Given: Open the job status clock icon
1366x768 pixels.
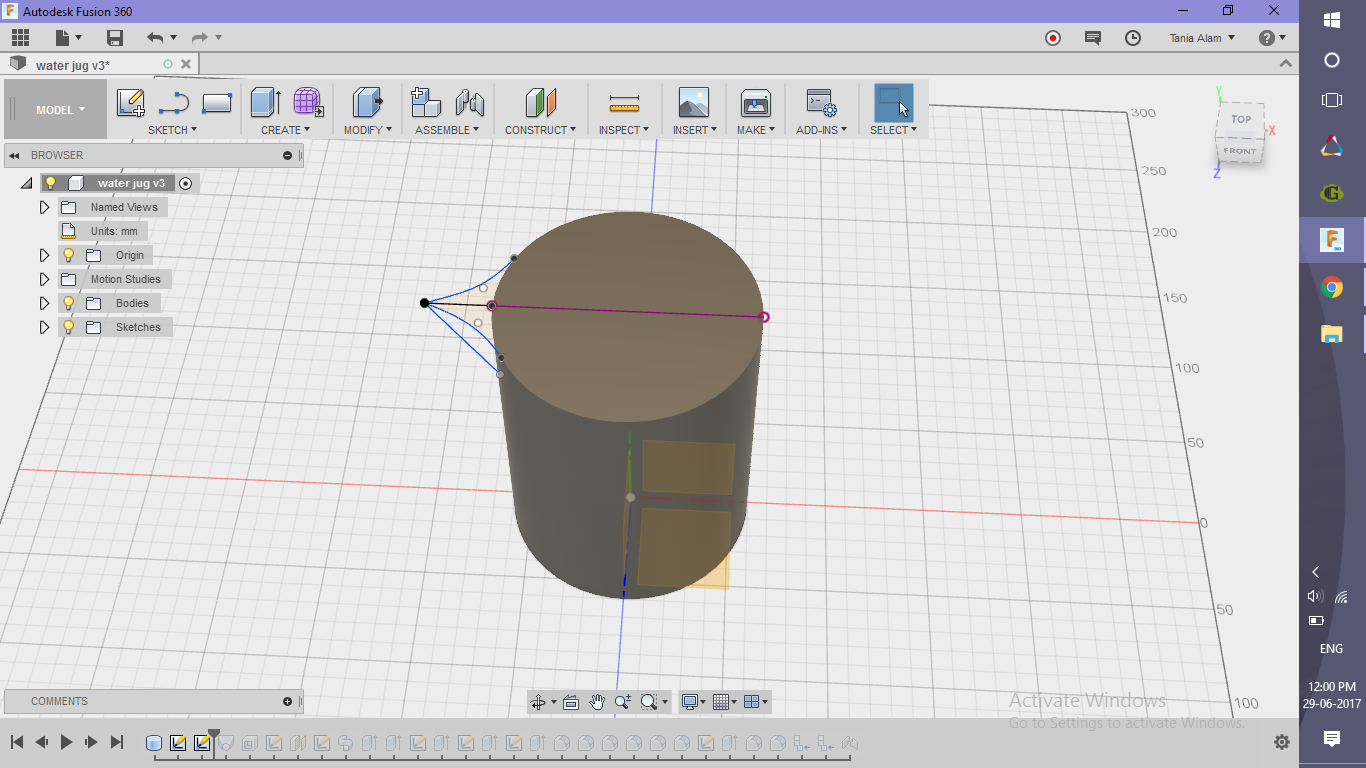Looking at the screenshot, I should tap(1132, 38).
